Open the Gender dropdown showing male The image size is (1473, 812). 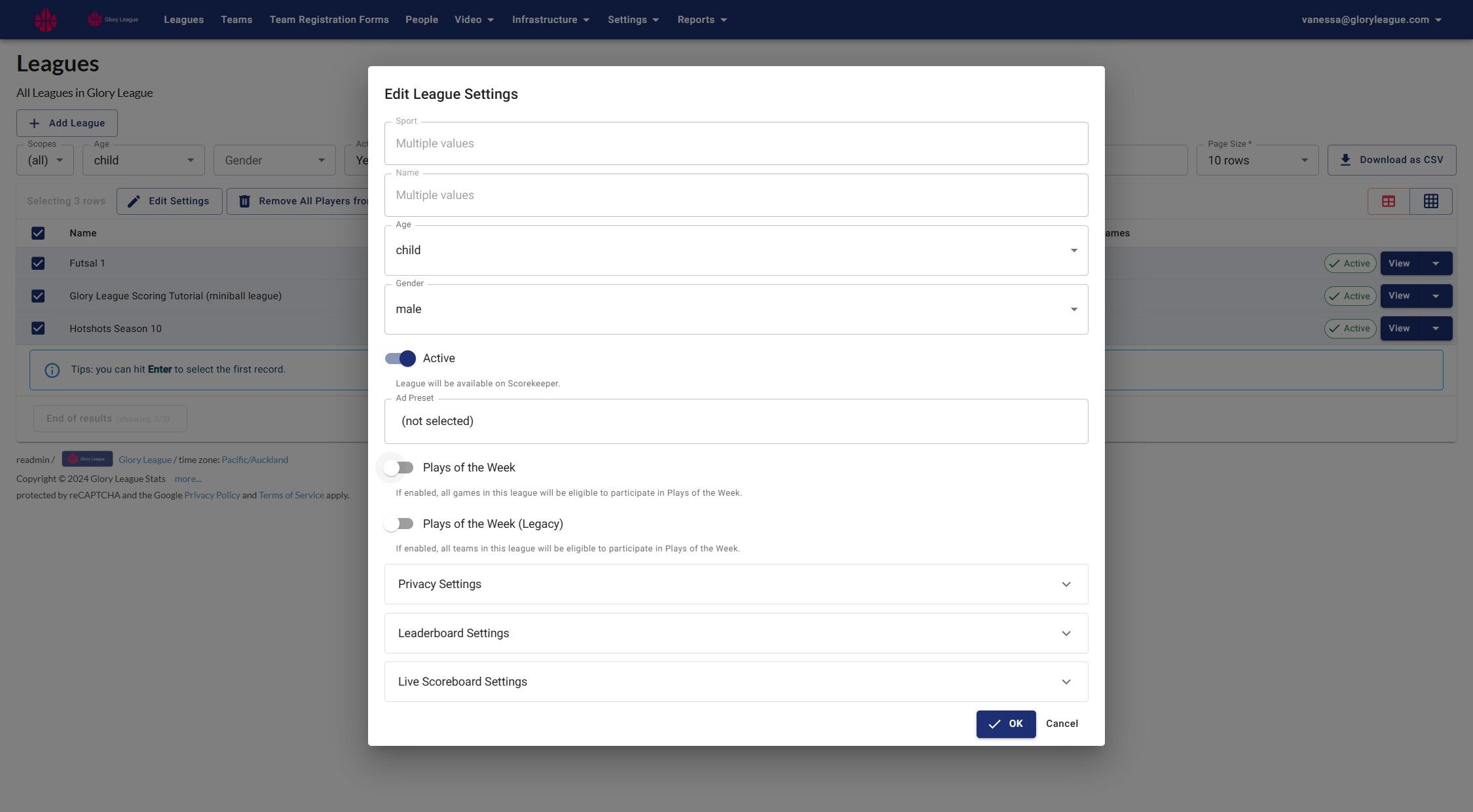click(x=736, y=309)
